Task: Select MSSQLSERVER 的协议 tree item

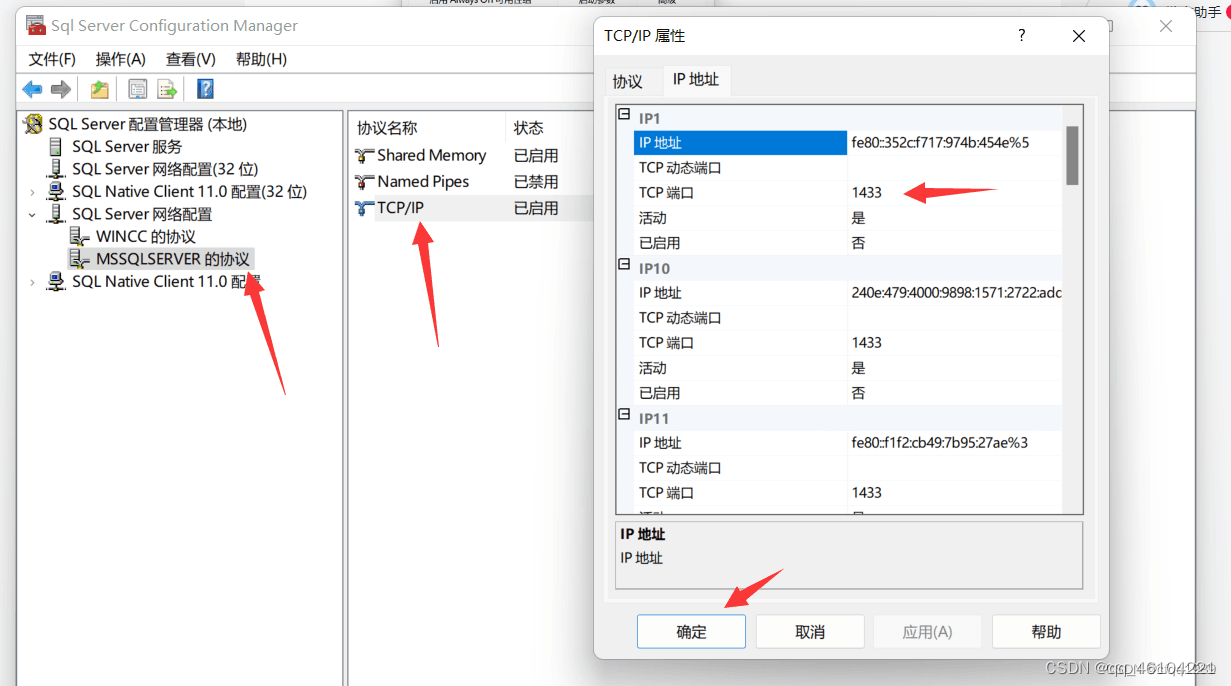Action: pyautogui.click(x=173, y=259)
